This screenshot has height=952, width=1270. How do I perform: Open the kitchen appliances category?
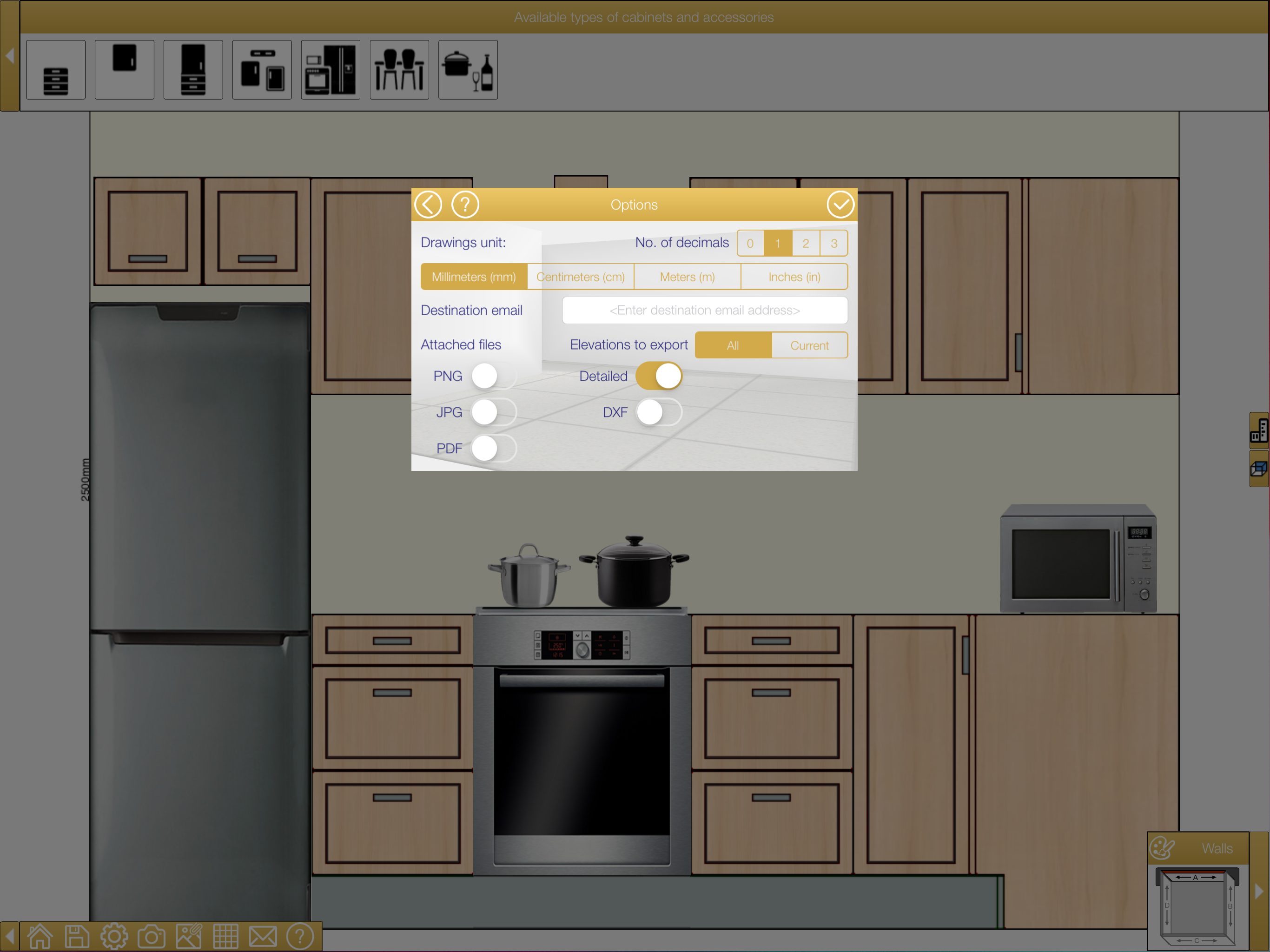point(331,69)
